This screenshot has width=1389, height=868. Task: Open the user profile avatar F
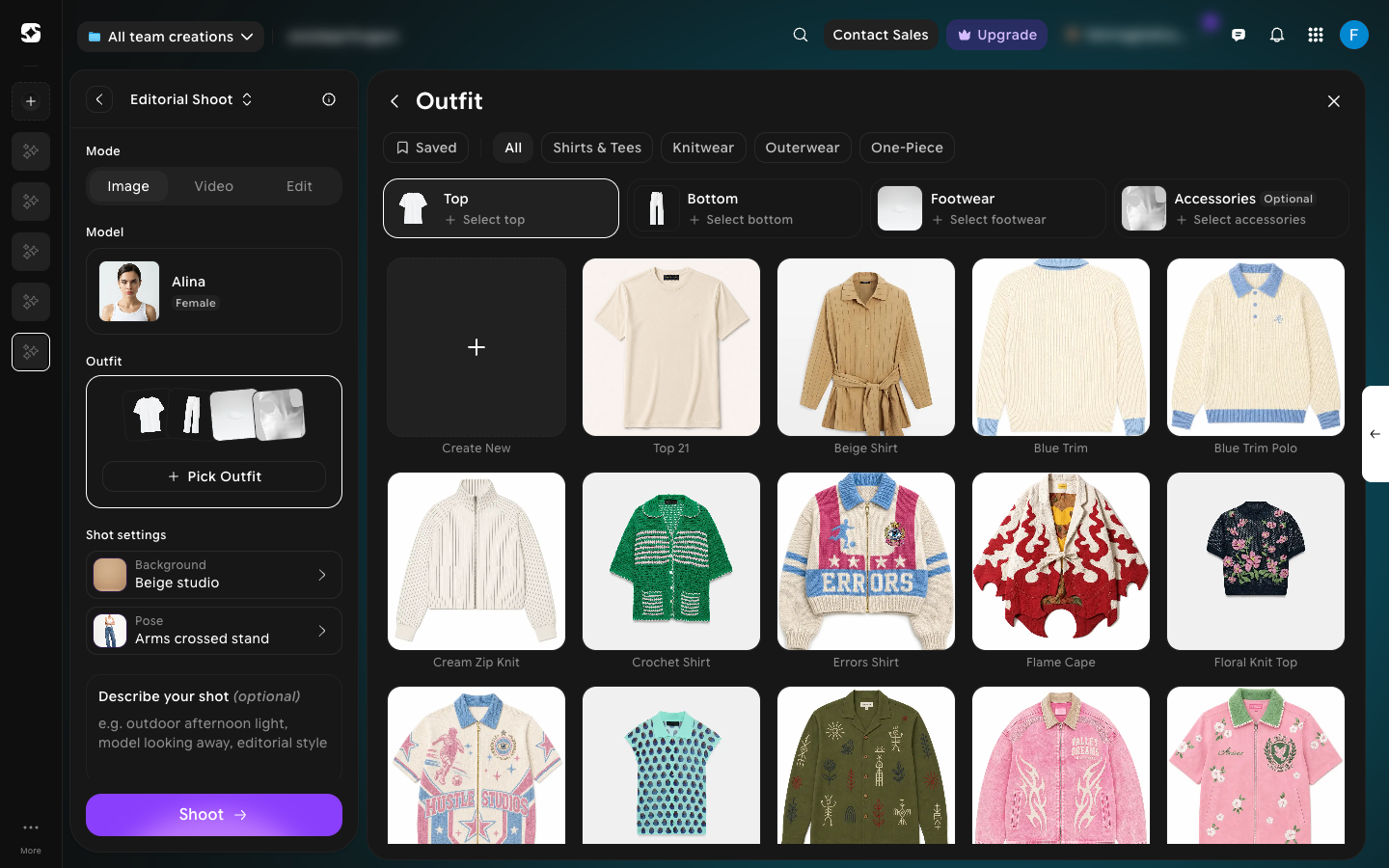[1354, 35]
